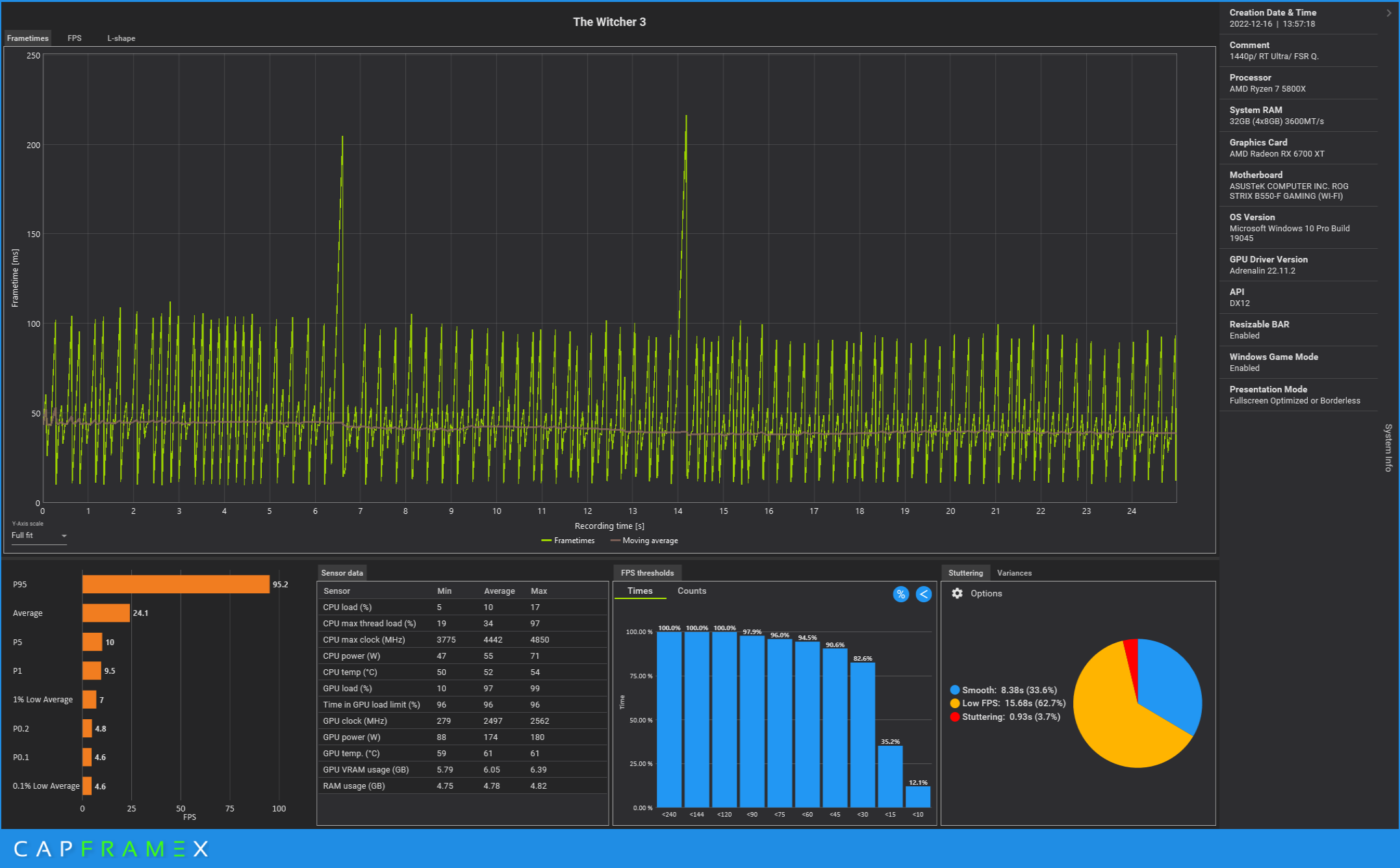
Task: Click the red Stuttering legend dot
Action: coord(954,717)
